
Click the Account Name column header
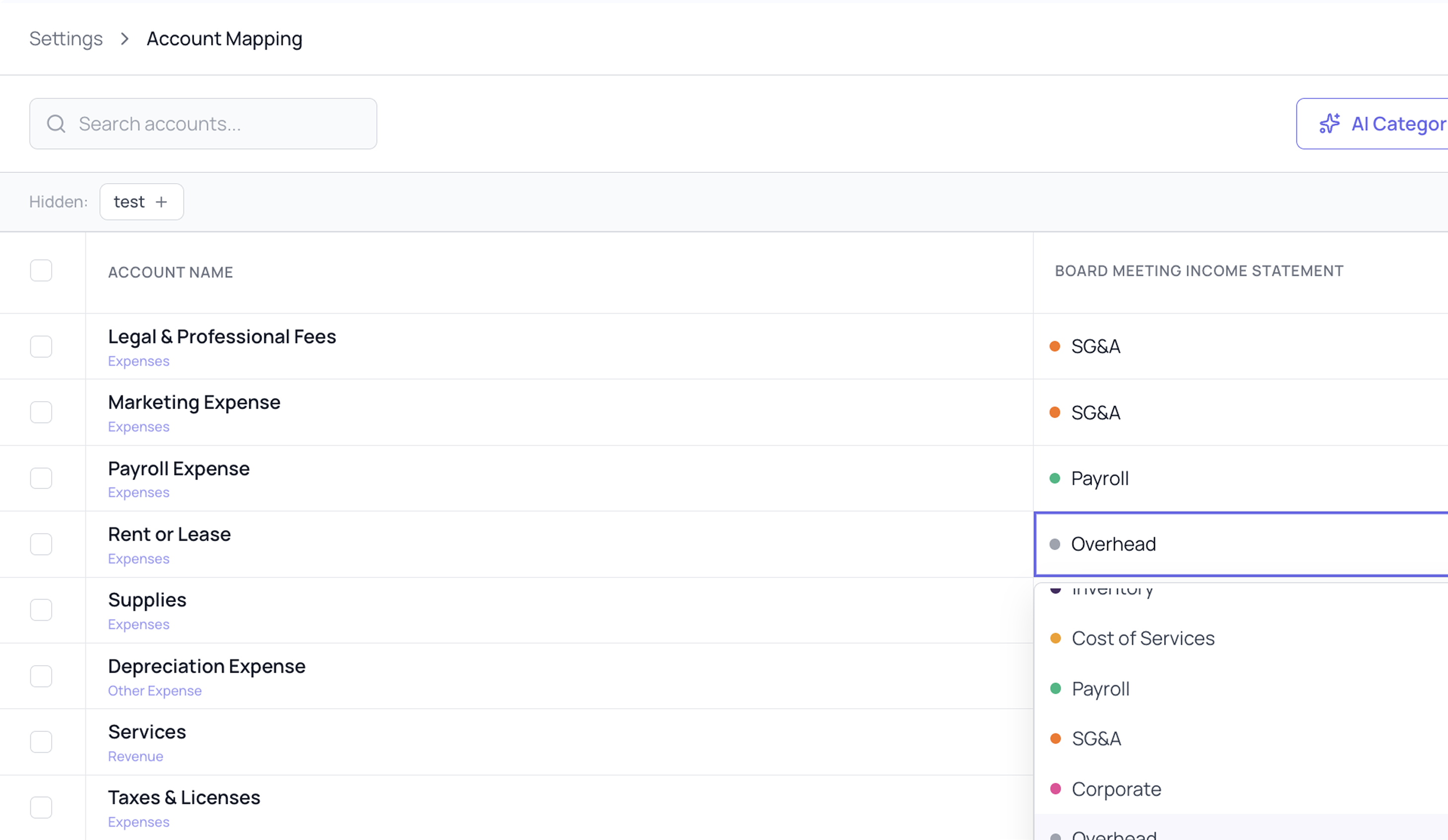click(x=171, y=273)
